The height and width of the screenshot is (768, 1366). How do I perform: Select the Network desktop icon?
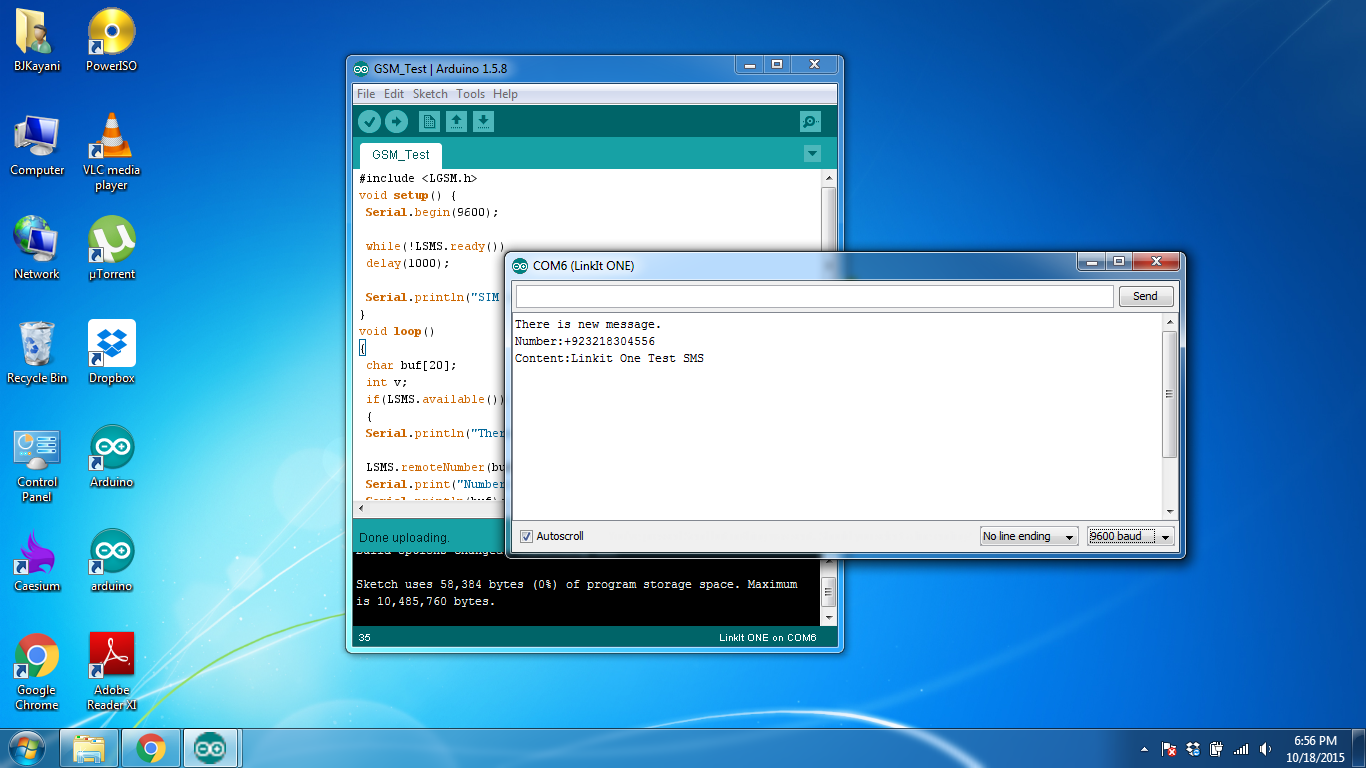(36, 249)
